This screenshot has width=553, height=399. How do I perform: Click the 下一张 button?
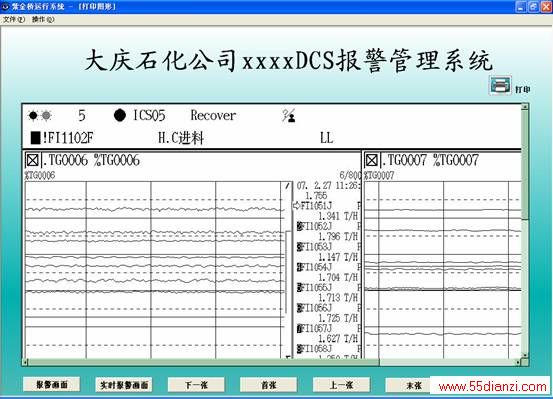[x=196, y=385]
